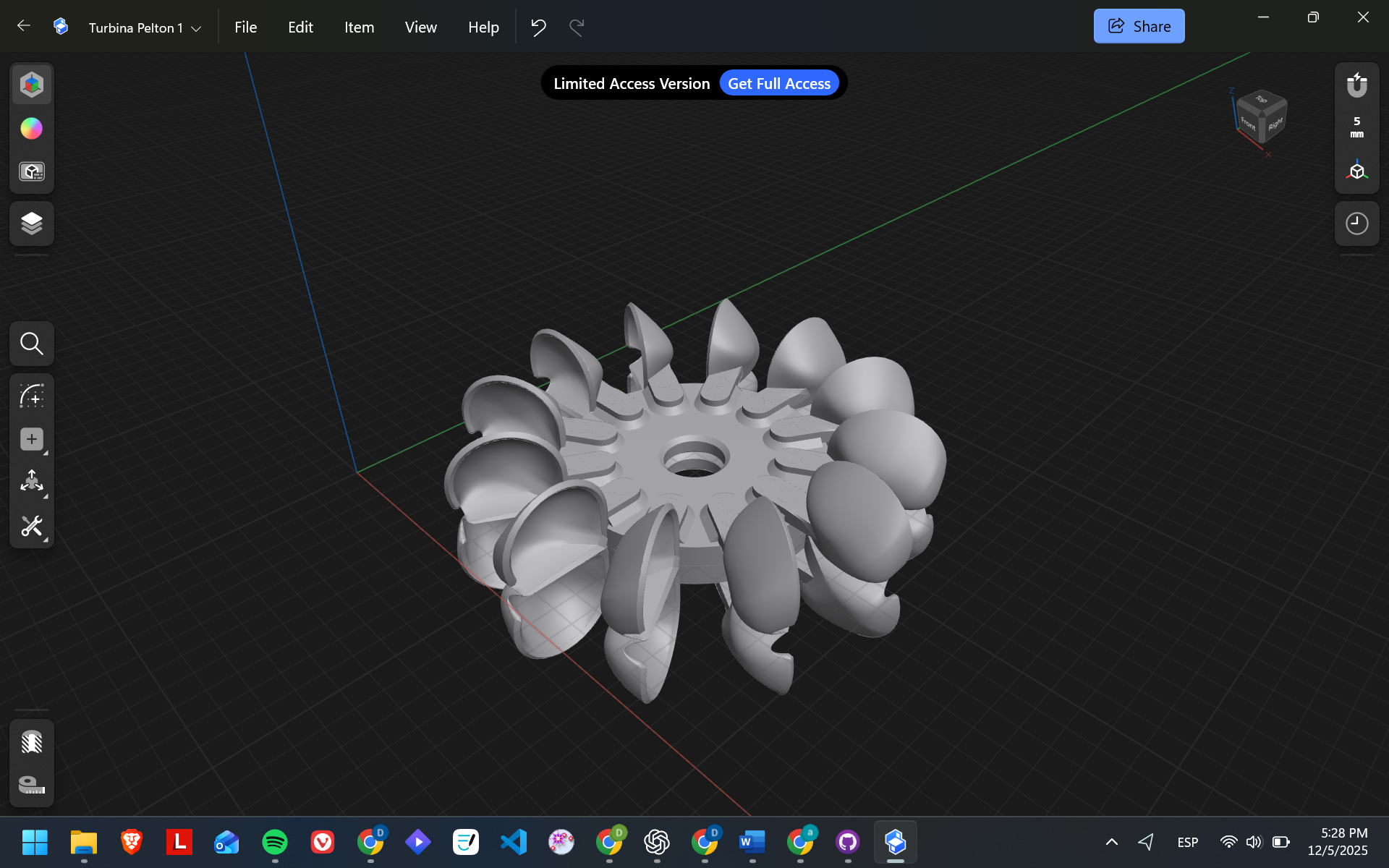
Task: Open the Items cube panel in sidebar
Action: (x=32, y=85)
